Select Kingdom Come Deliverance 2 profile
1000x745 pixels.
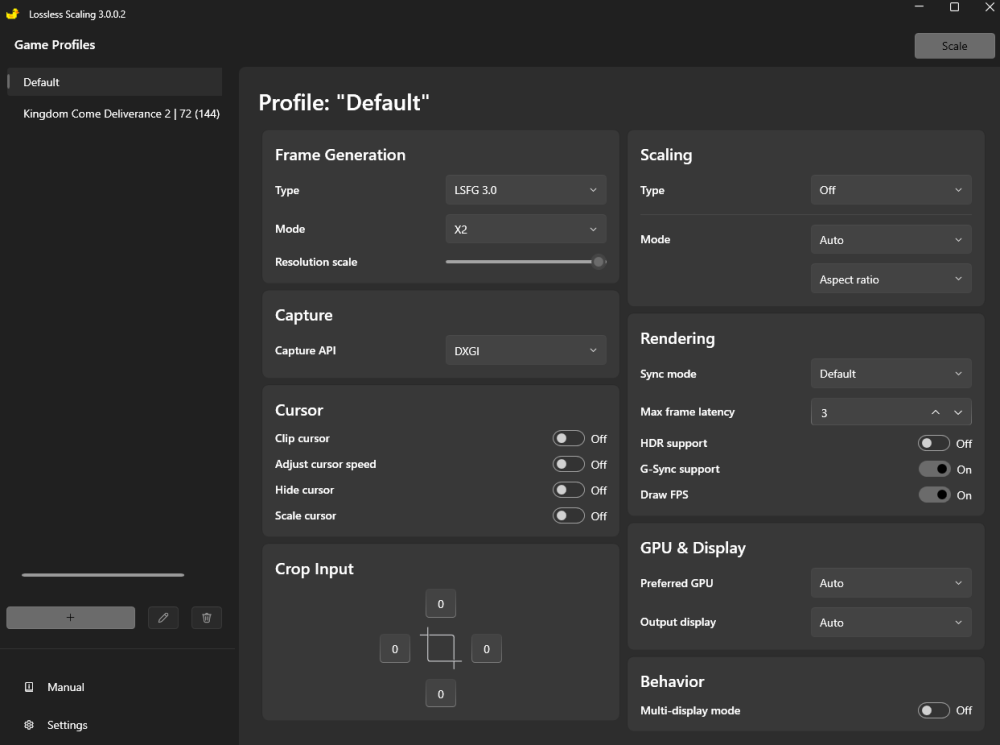(x=121, y=114)
